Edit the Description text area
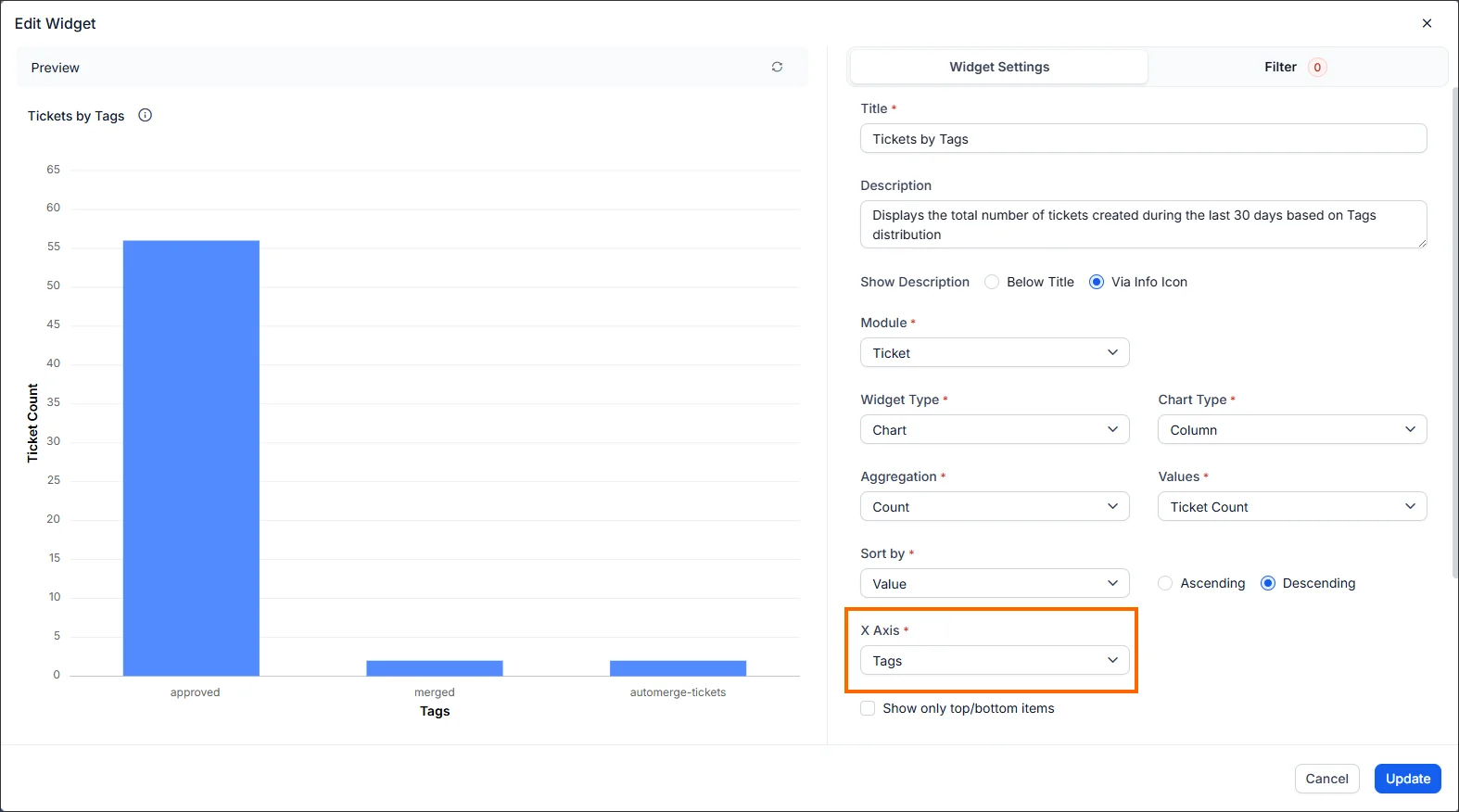Image resolution: width=1459 pixels, height=812 pixels. [1143, 224]
